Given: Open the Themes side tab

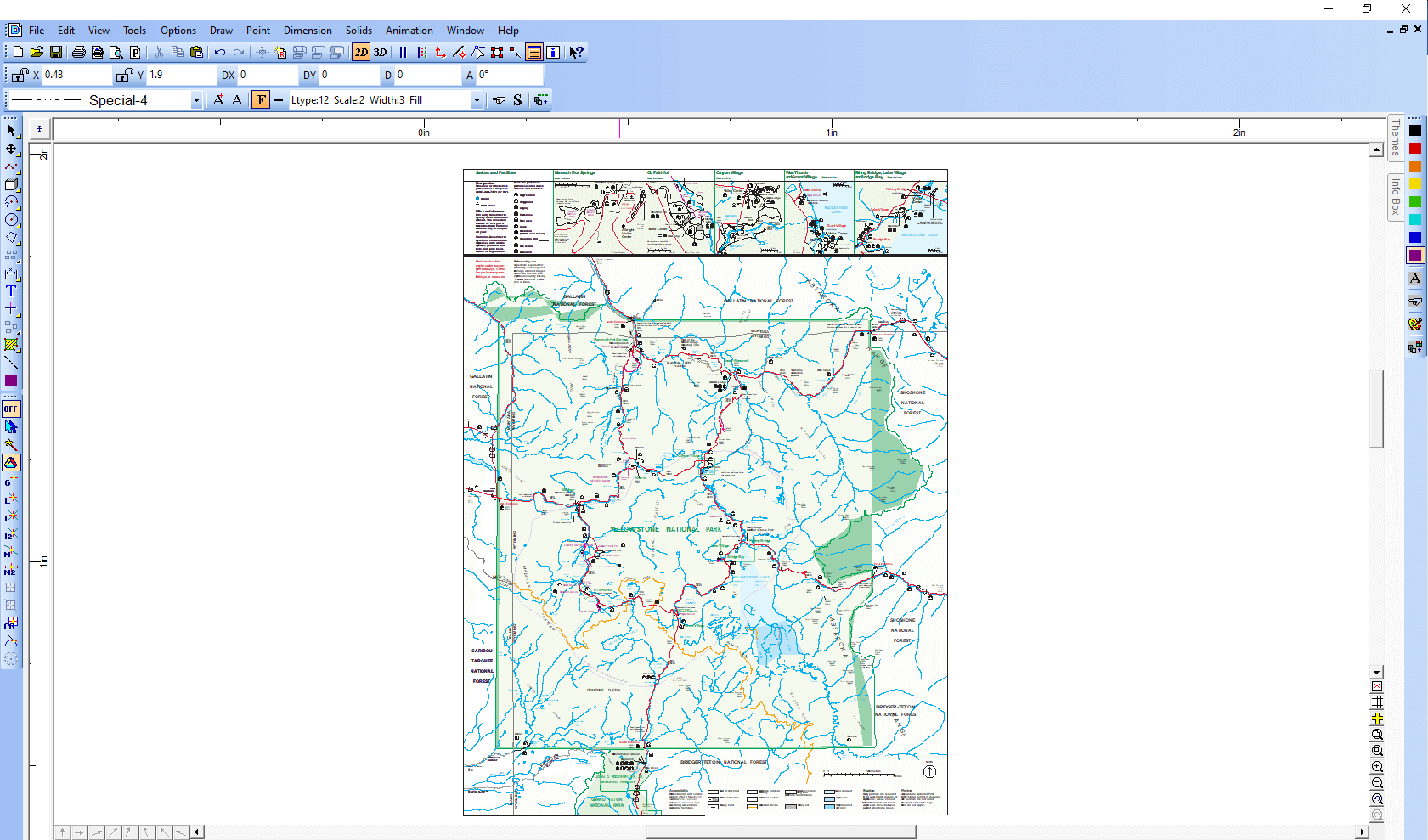Looking at the screenshot, I should pyautogui.click(x=1395, y=137).
